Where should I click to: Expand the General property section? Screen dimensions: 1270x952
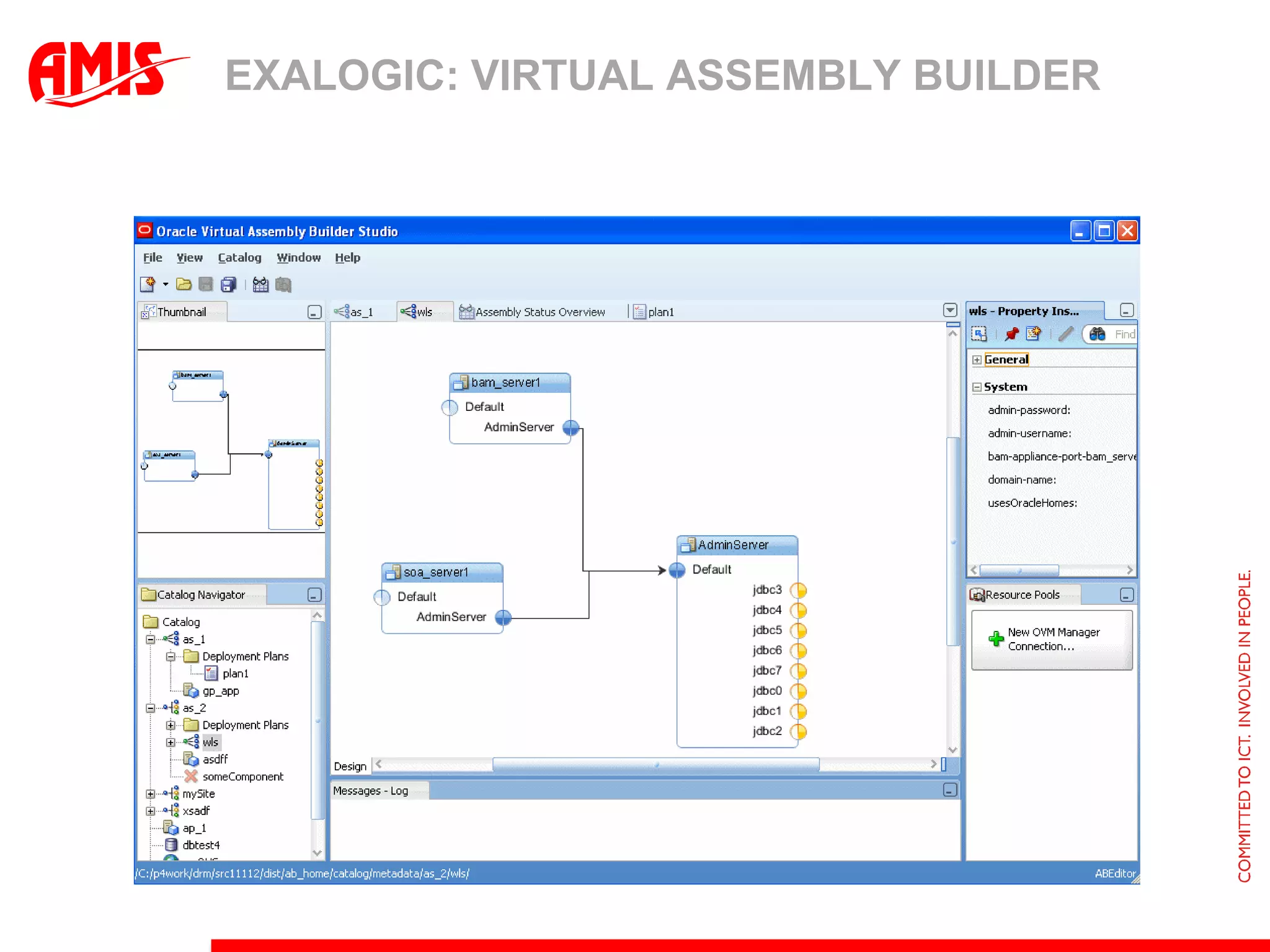click(x=977, y=360)
